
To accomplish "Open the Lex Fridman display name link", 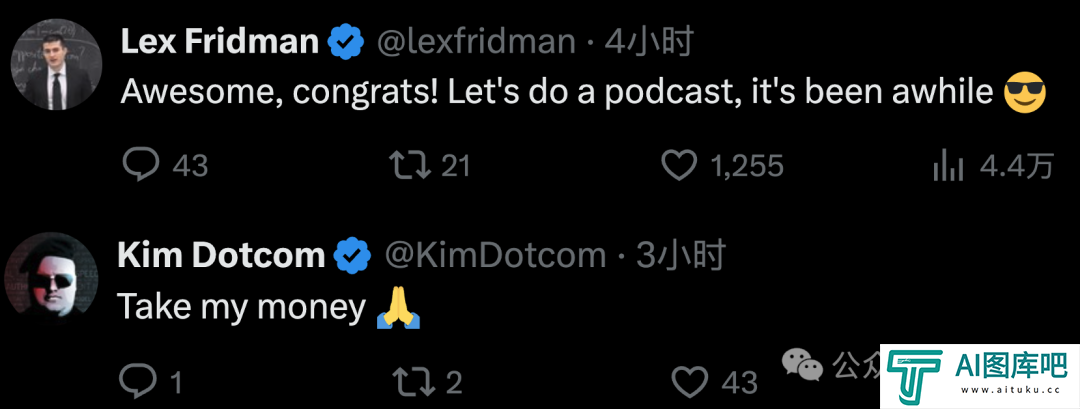I will pyautogui.click(x=220, y=43).
